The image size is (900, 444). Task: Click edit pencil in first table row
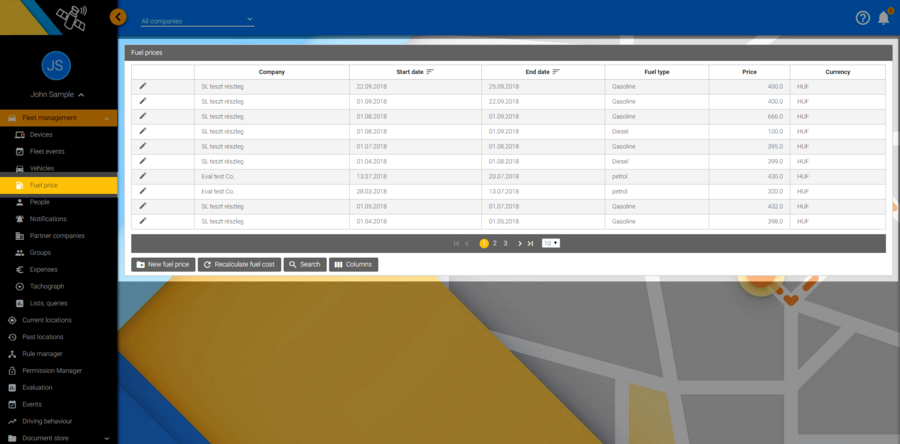point(143,86)
